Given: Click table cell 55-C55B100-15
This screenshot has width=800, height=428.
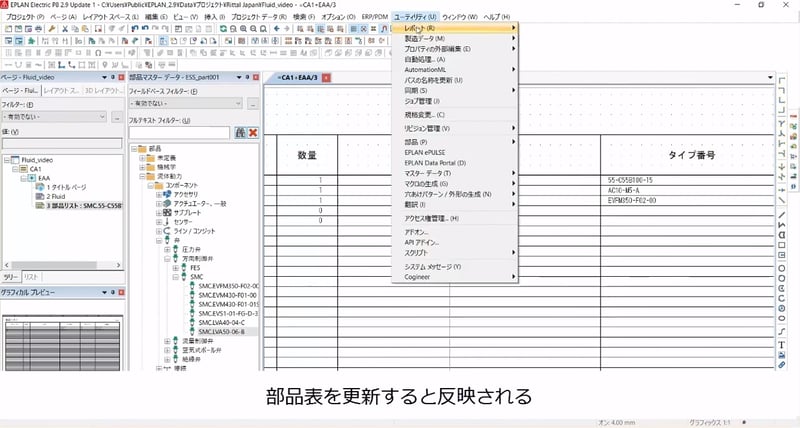Looking at the screenshot, I should point(630,180).
